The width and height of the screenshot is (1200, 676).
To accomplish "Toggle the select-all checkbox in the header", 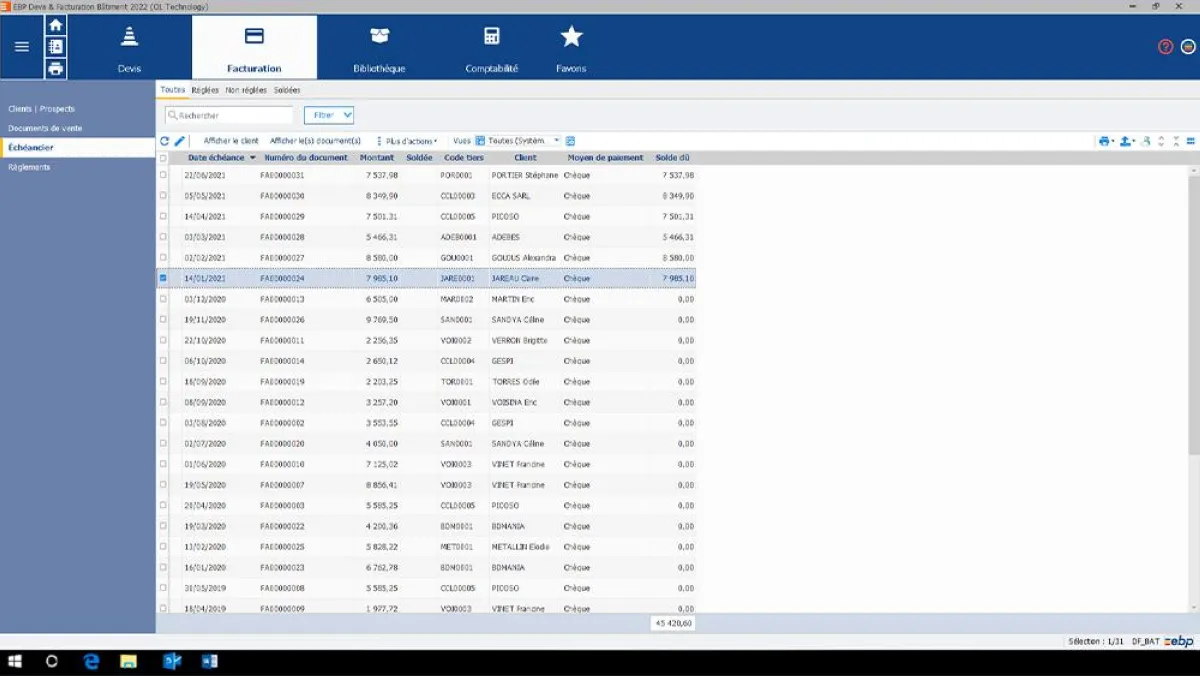I will (x=163, y=158).
